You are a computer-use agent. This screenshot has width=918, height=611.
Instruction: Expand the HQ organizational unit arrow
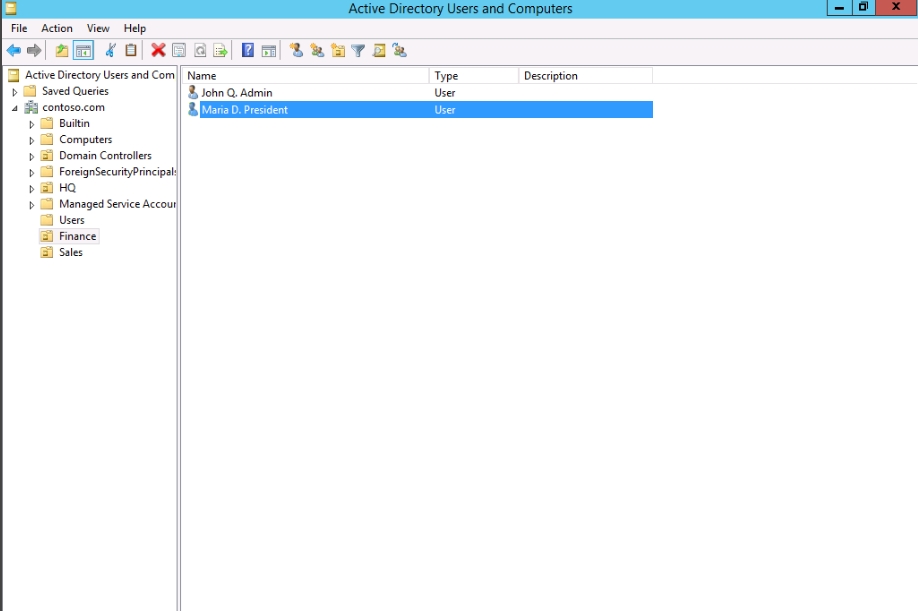tap(32, 189)
